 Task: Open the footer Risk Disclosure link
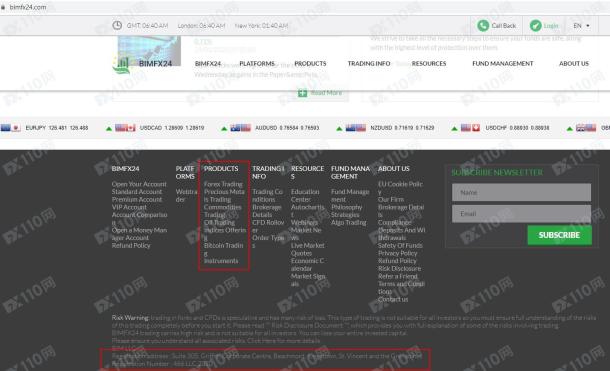pos(399,268)
